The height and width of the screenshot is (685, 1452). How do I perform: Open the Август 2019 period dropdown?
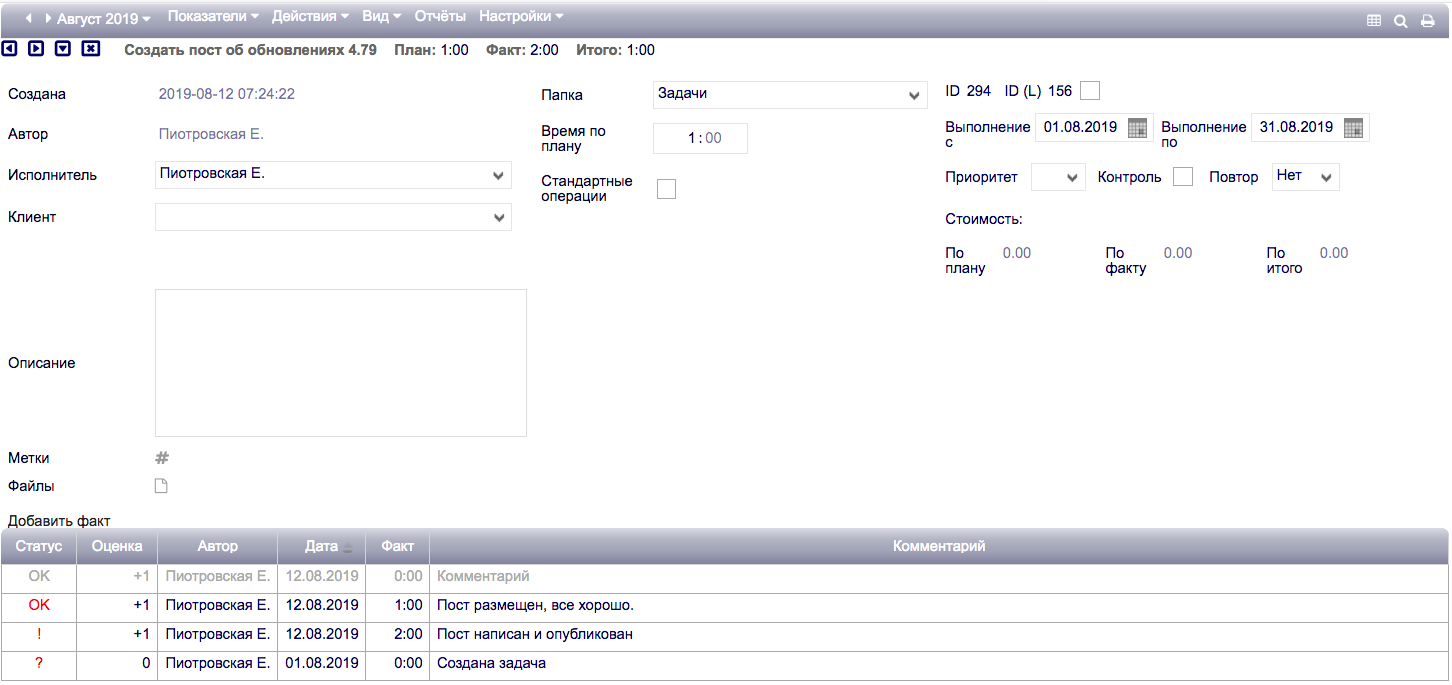pyautogui.click(x=104, y=19)
